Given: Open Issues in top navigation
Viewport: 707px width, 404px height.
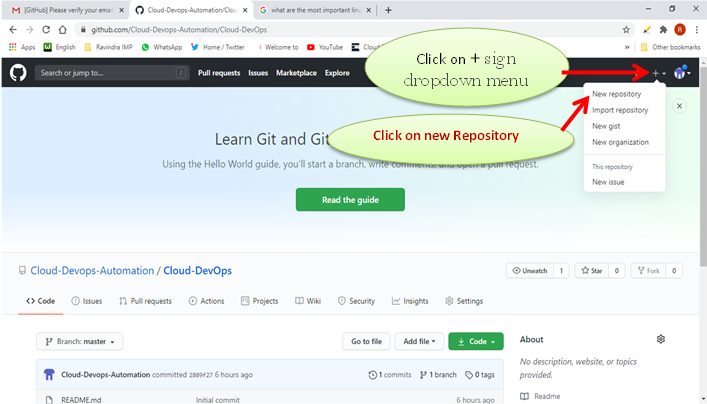Looking at the screenshot, I should tap(258, 73).
